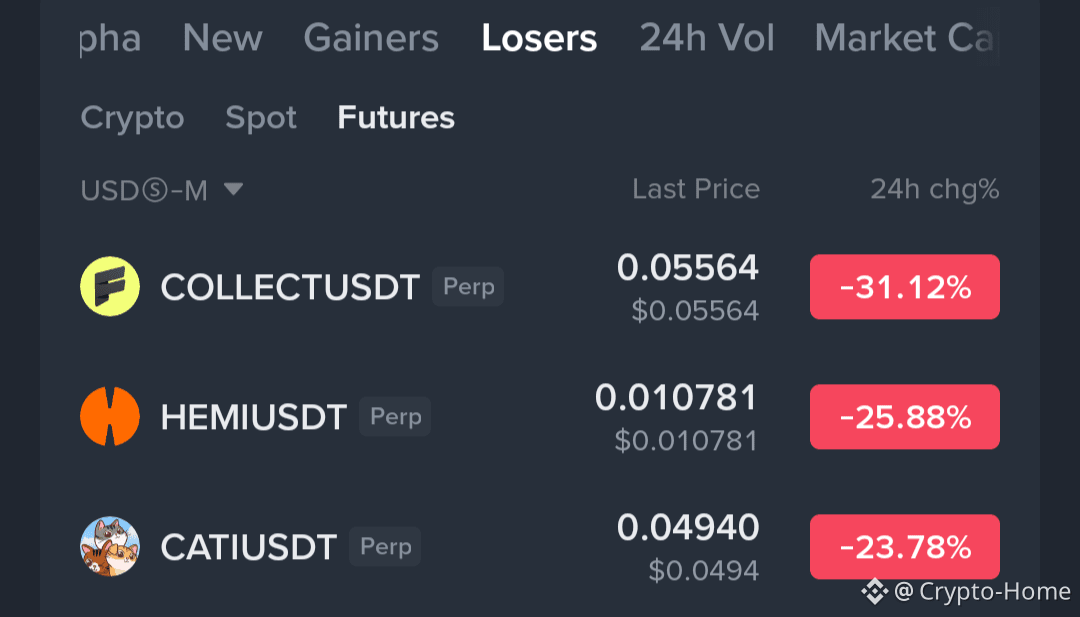Click the -25.88% red change badge
1080x617 pixels.
point(904,417)
